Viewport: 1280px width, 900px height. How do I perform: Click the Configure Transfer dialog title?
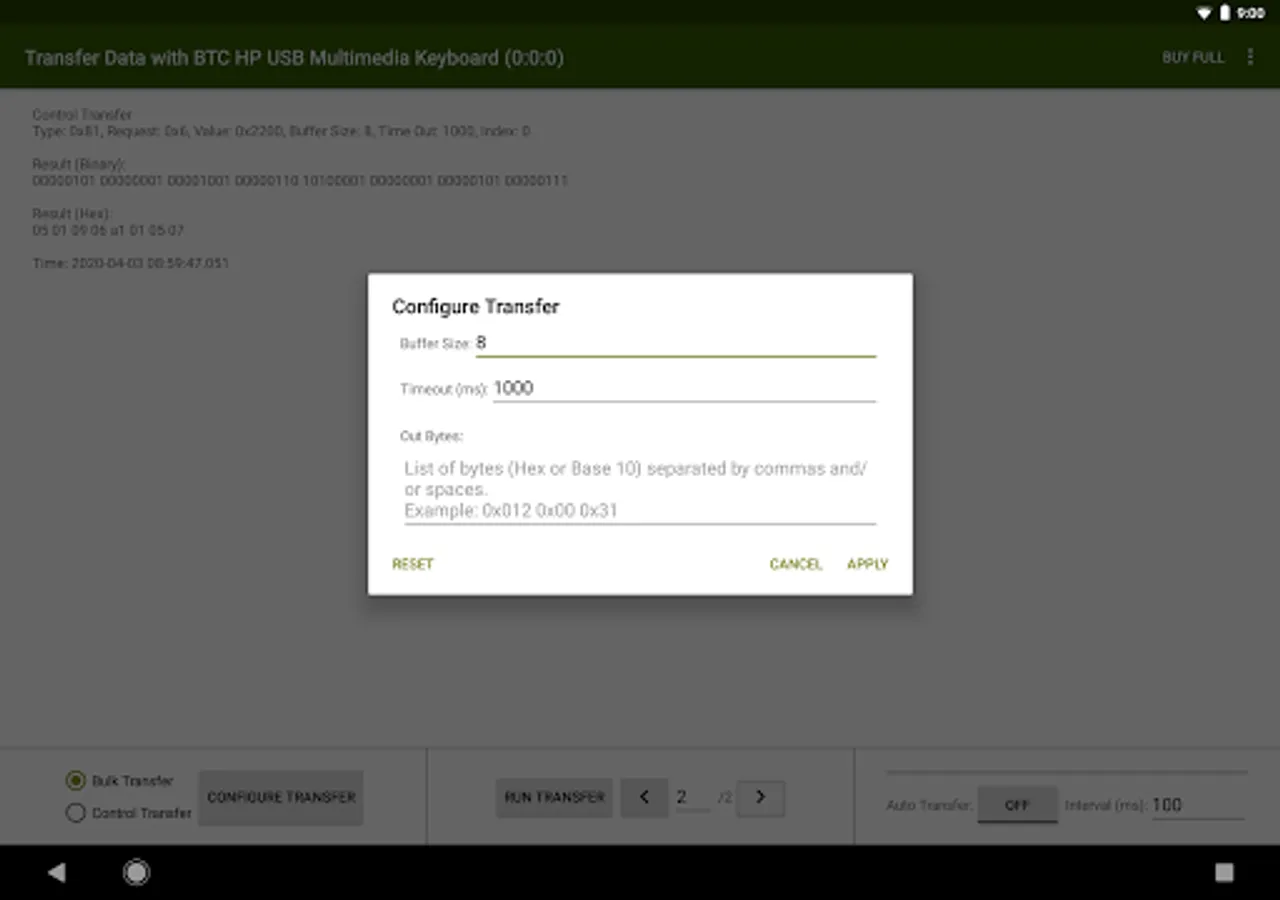point(476,307)
